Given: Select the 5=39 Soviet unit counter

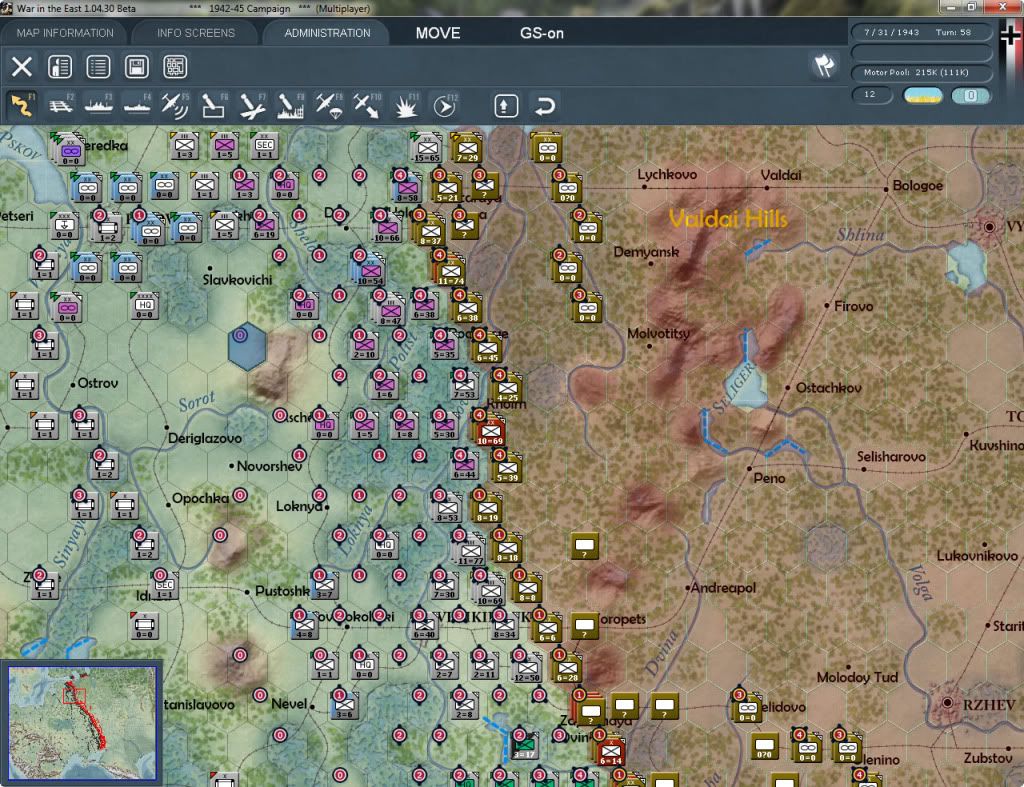Looking at the screenshot, I should tap(507, 469).
